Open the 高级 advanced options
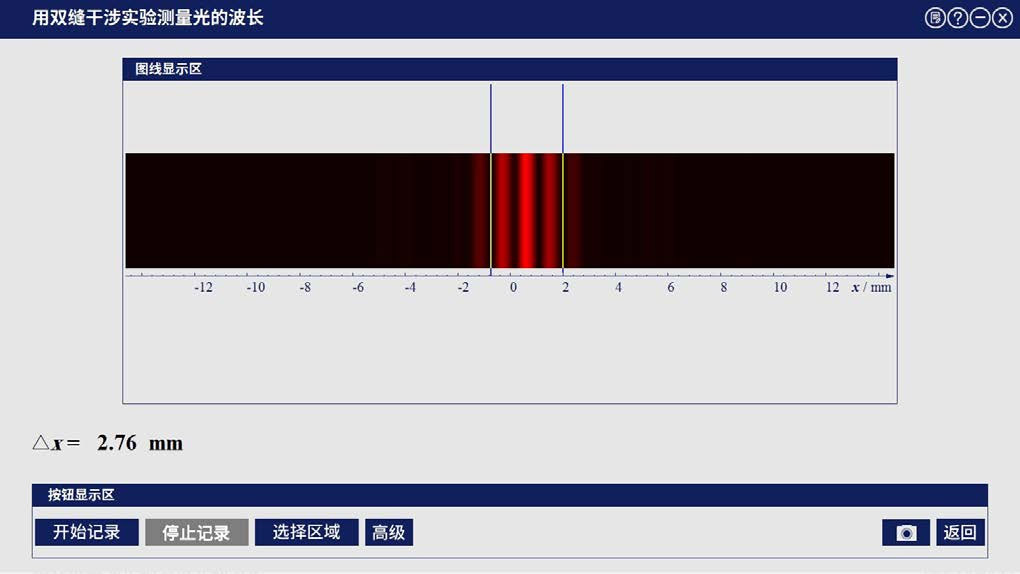 coord(389,532)
